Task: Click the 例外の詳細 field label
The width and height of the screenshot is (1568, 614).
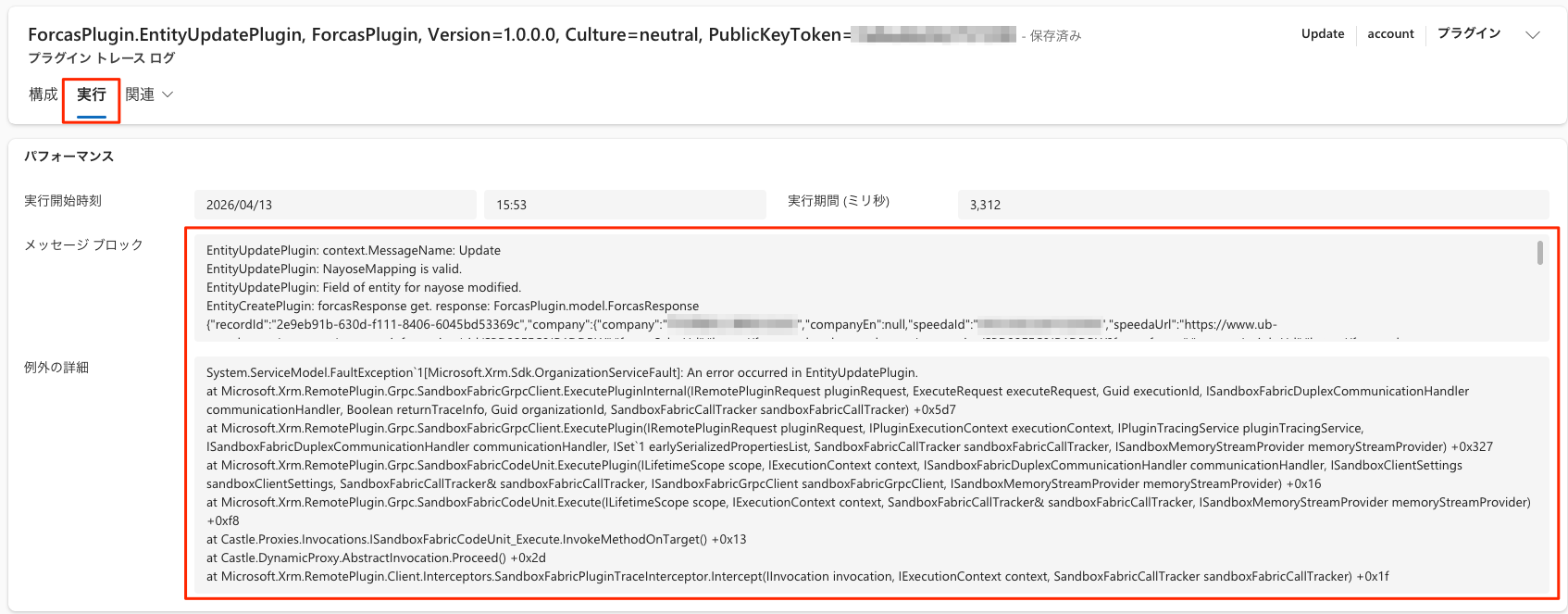Action: (56, 368)
